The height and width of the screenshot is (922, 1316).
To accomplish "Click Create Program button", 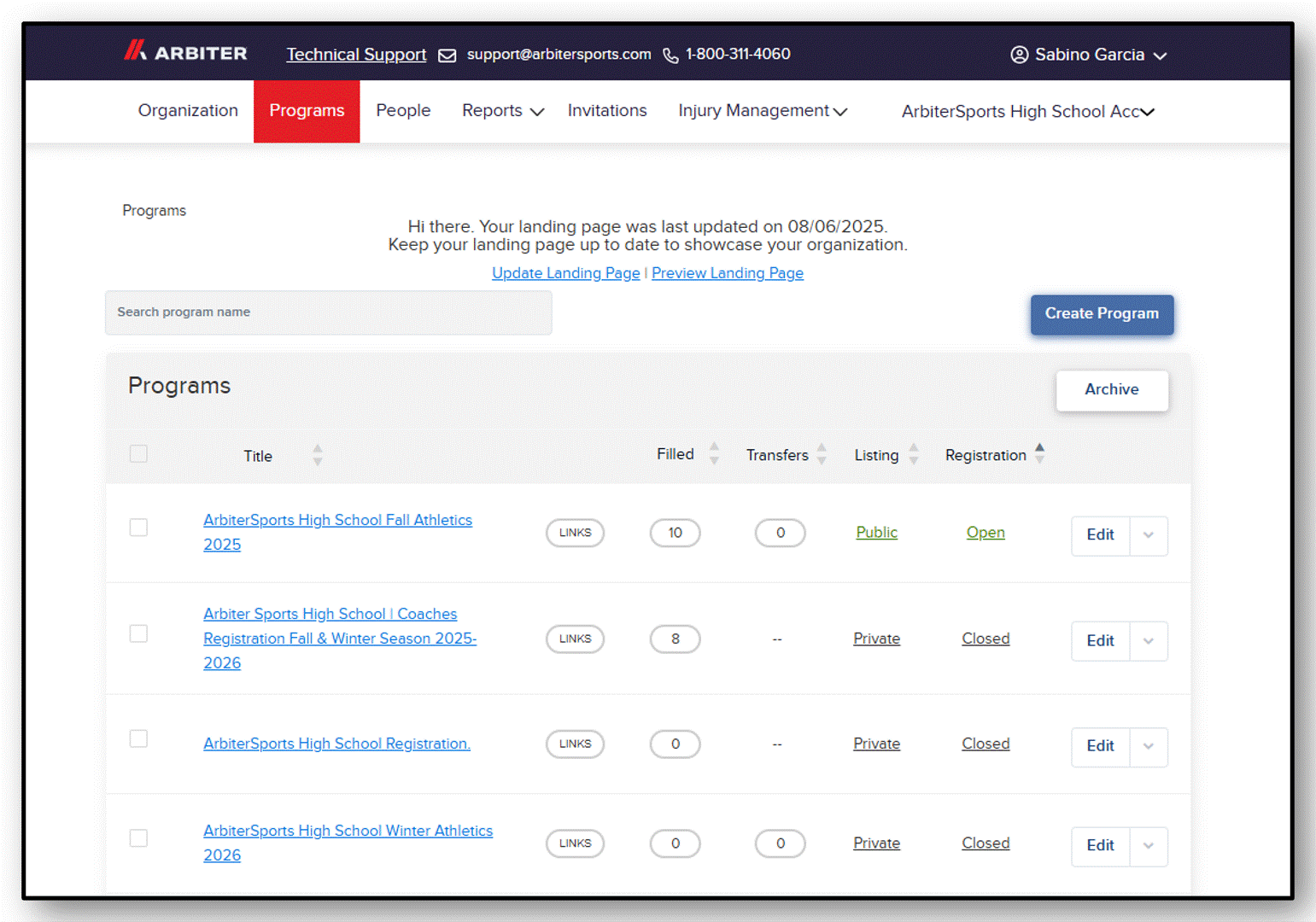I will pyautogui.click(x=1102, y=314).
